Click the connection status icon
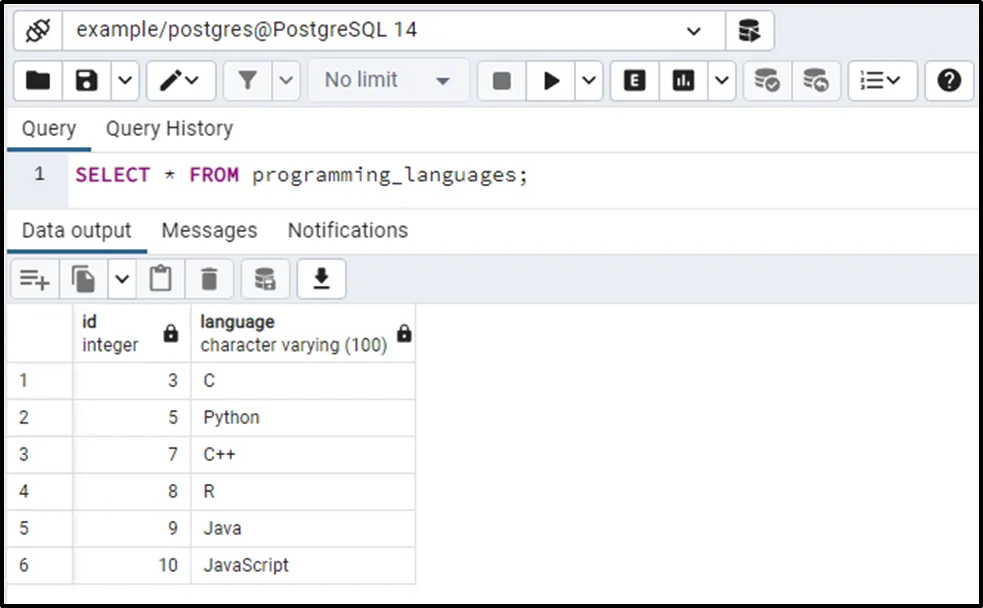The width and height of the screenshot is (983, 608). [x=38, y=30]
